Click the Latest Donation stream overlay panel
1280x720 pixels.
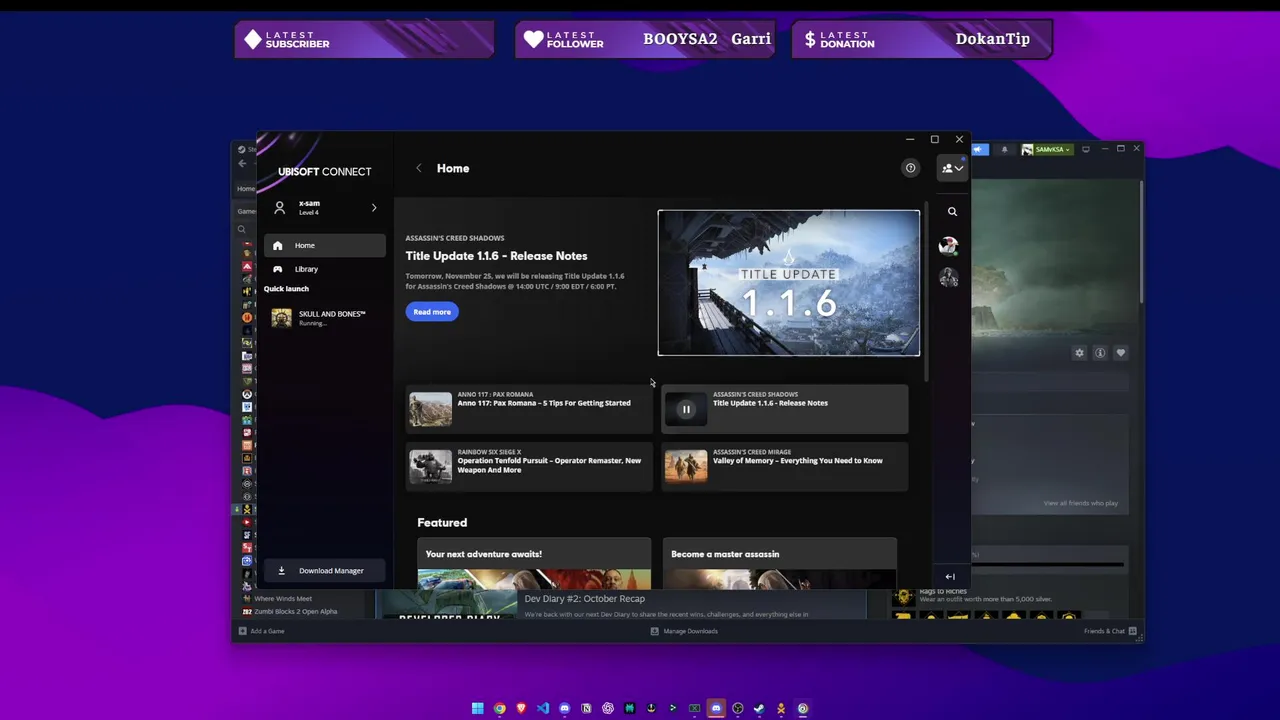point(921,39)
